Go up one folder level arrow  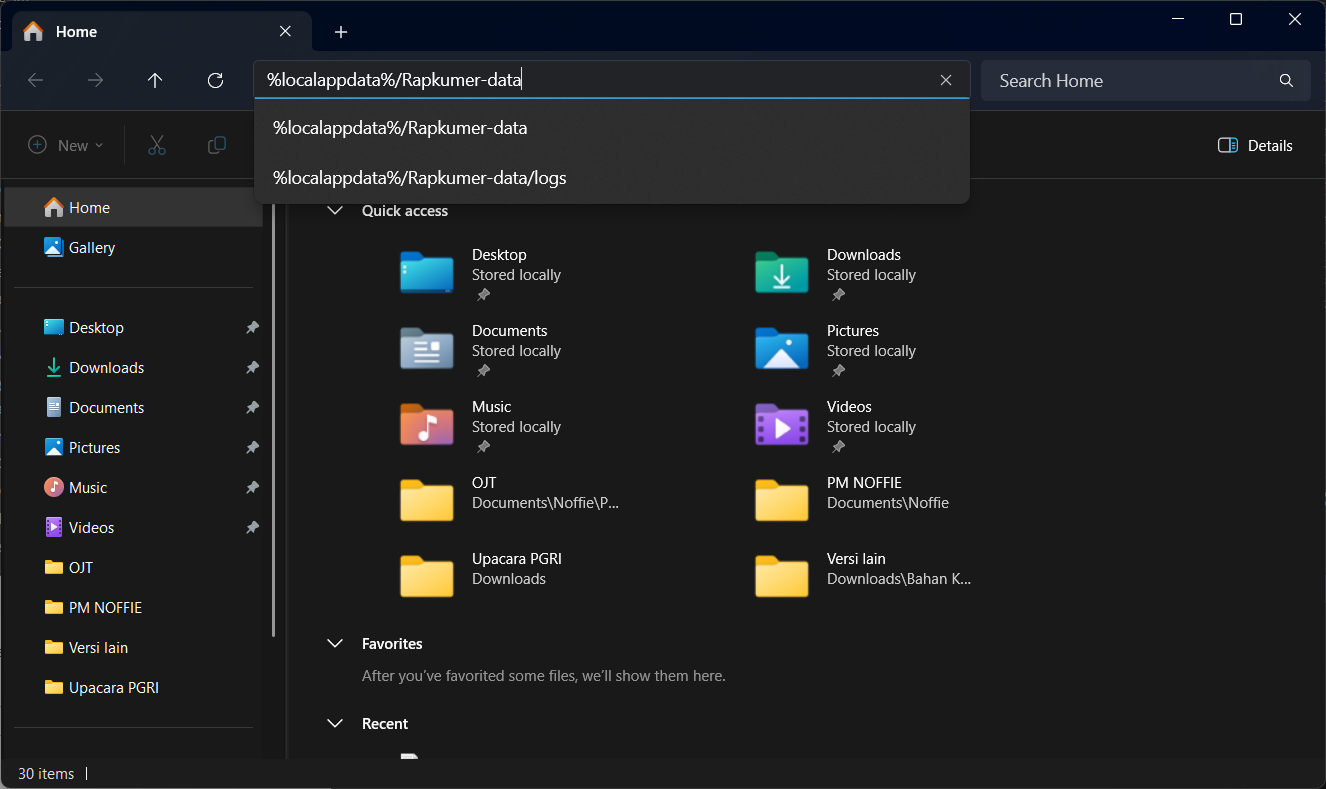(155, 81)
